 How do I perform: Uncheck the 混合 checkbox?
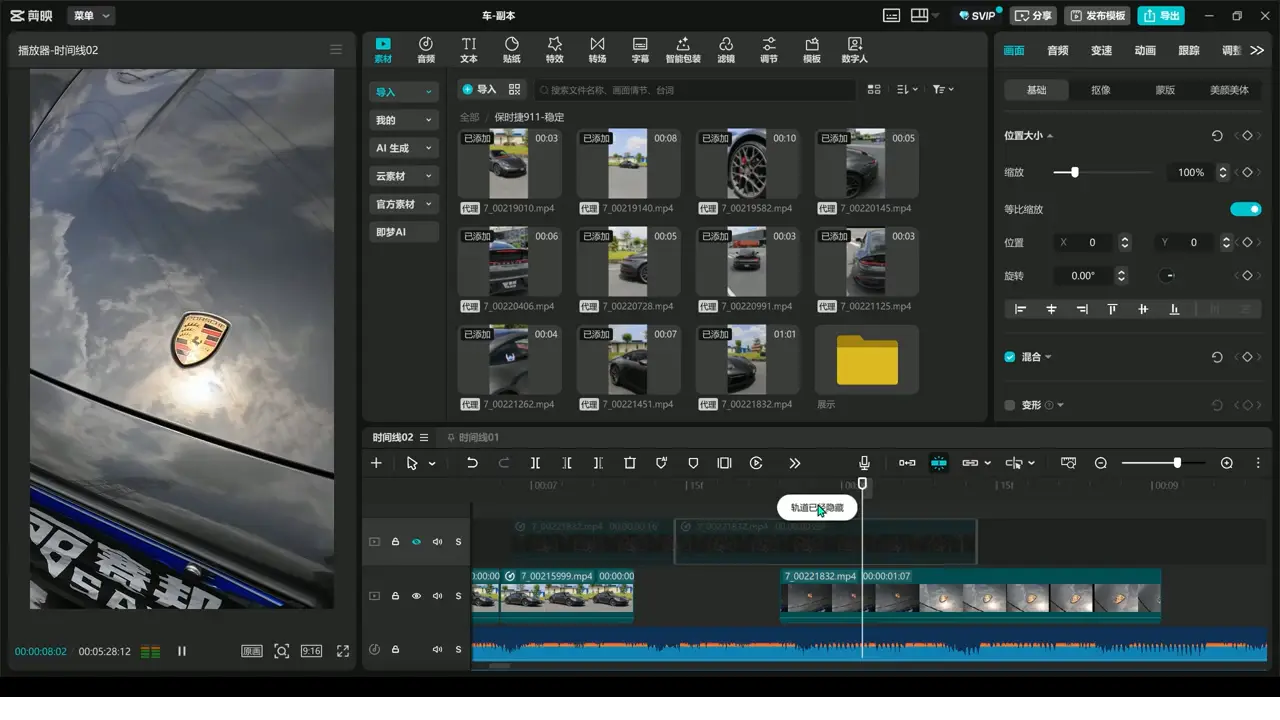click(x=1010, y=357)
